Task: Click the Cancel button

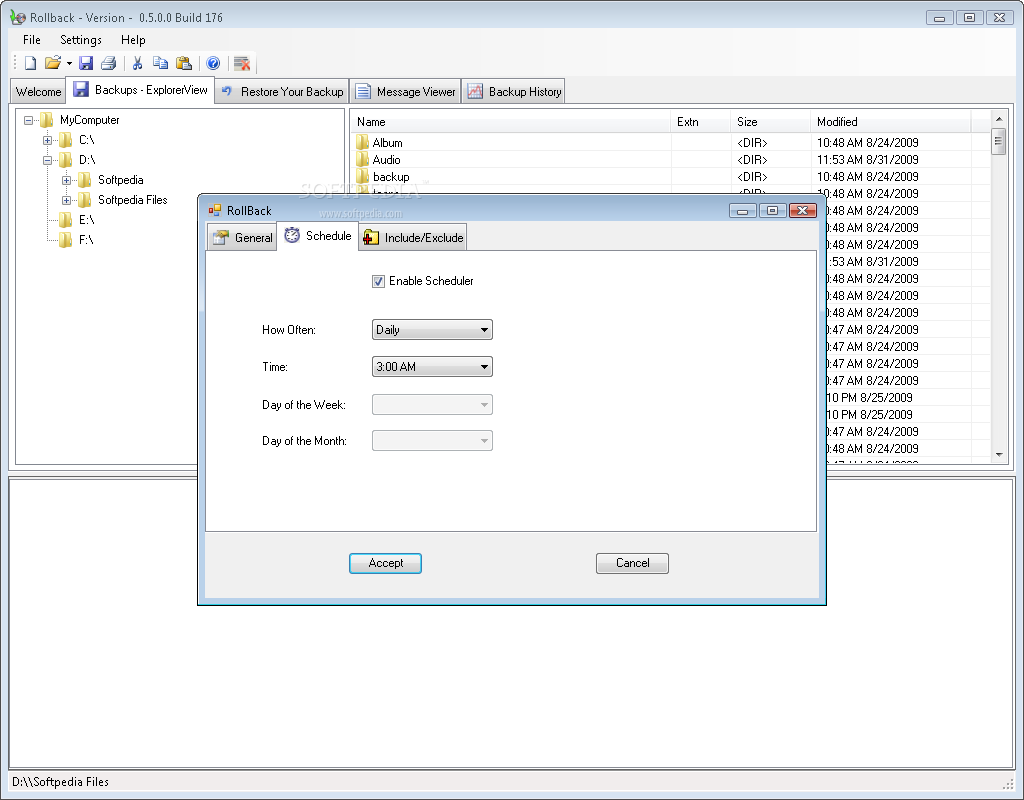Action: click(x=632, y=563)
